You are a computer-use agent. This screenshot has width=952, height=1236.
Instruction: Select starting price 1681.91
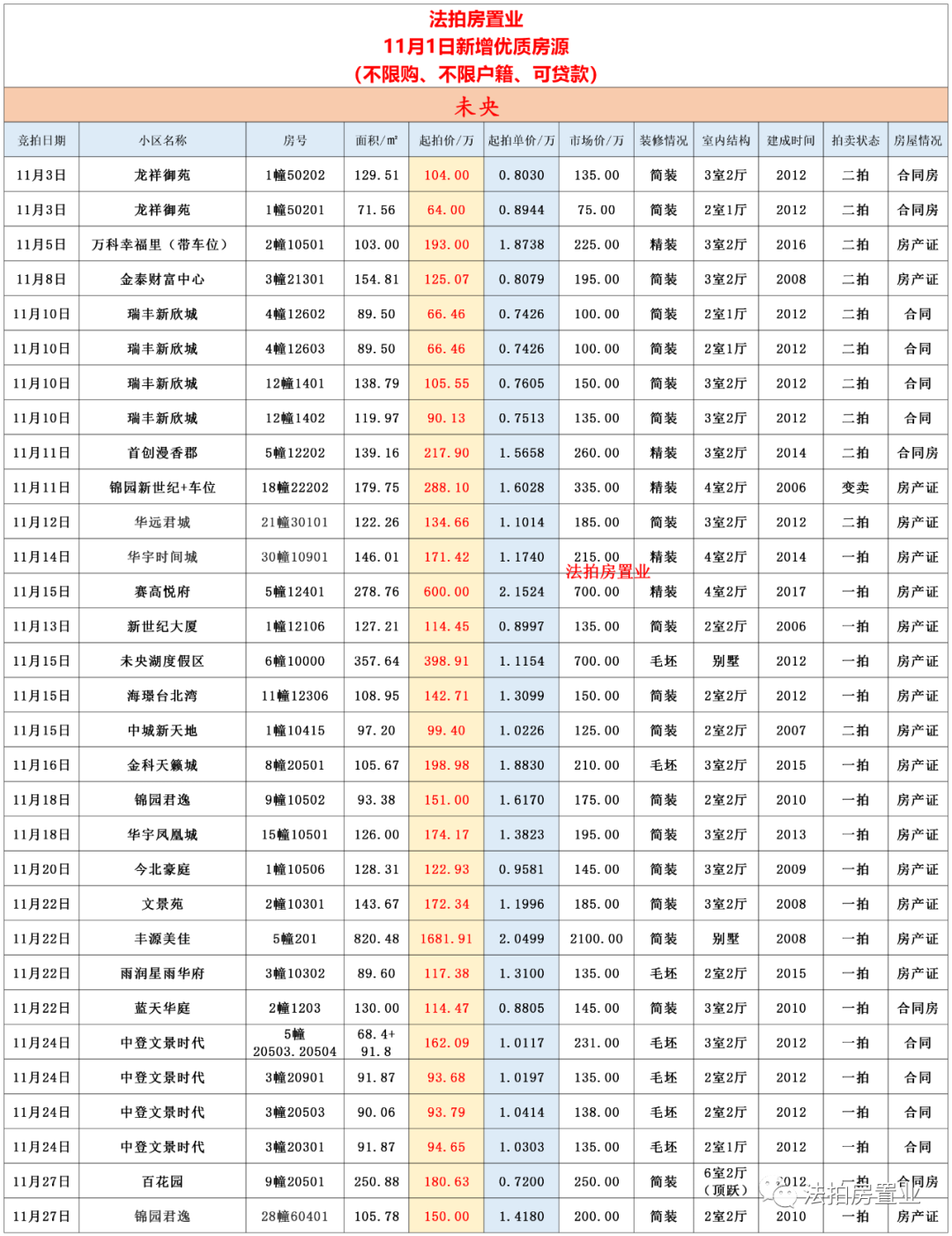point(446,939)
